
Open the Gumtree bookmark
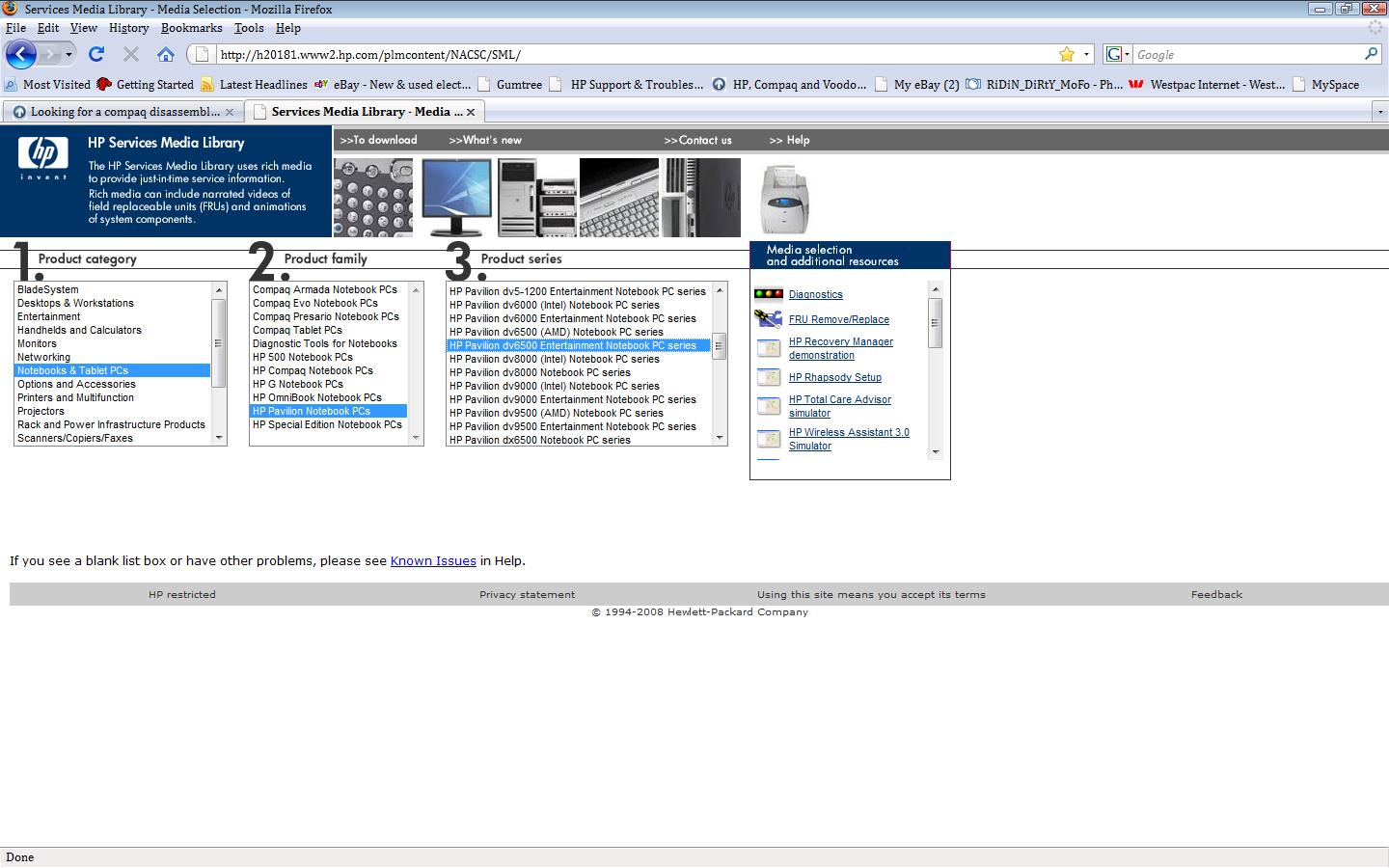point(509,85)
